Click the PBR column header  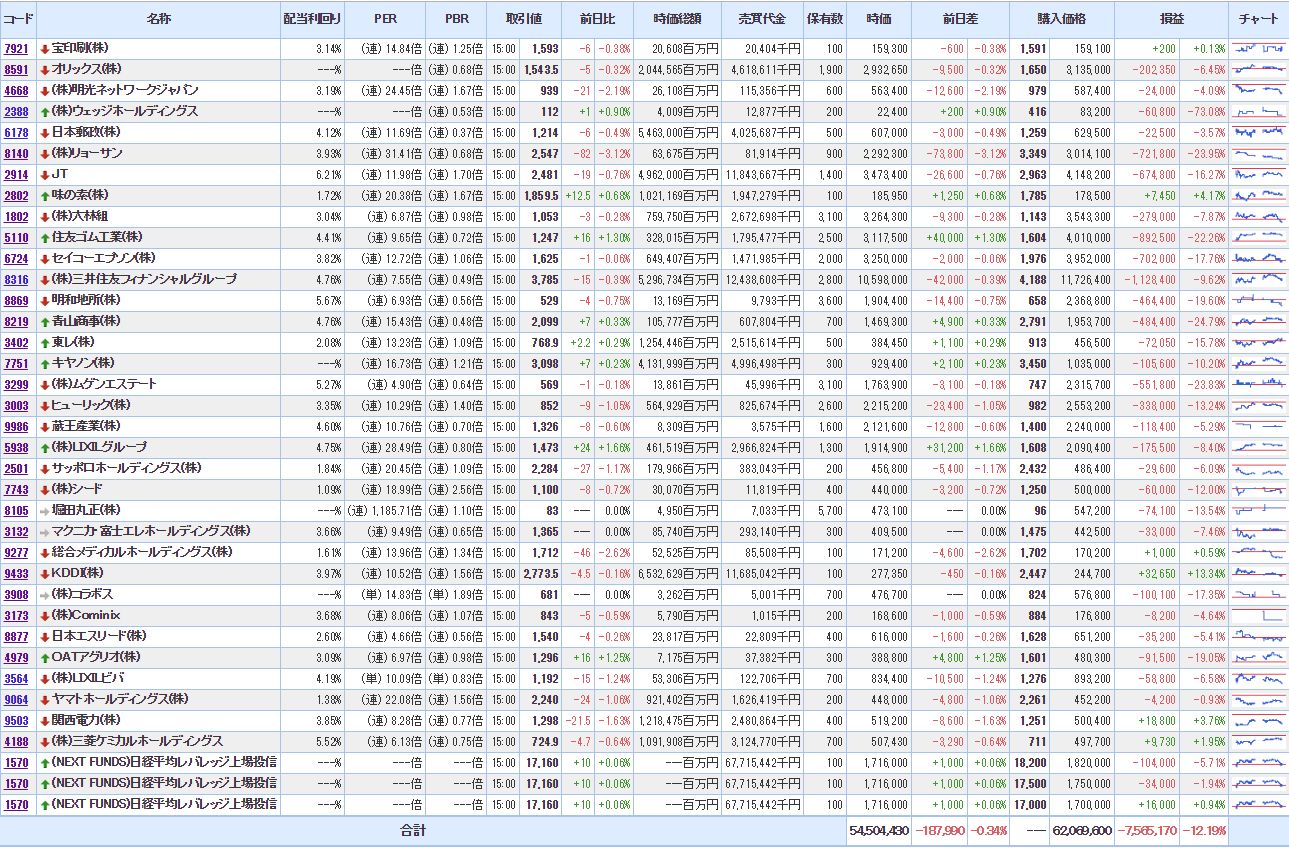click(x=455, y=19)
